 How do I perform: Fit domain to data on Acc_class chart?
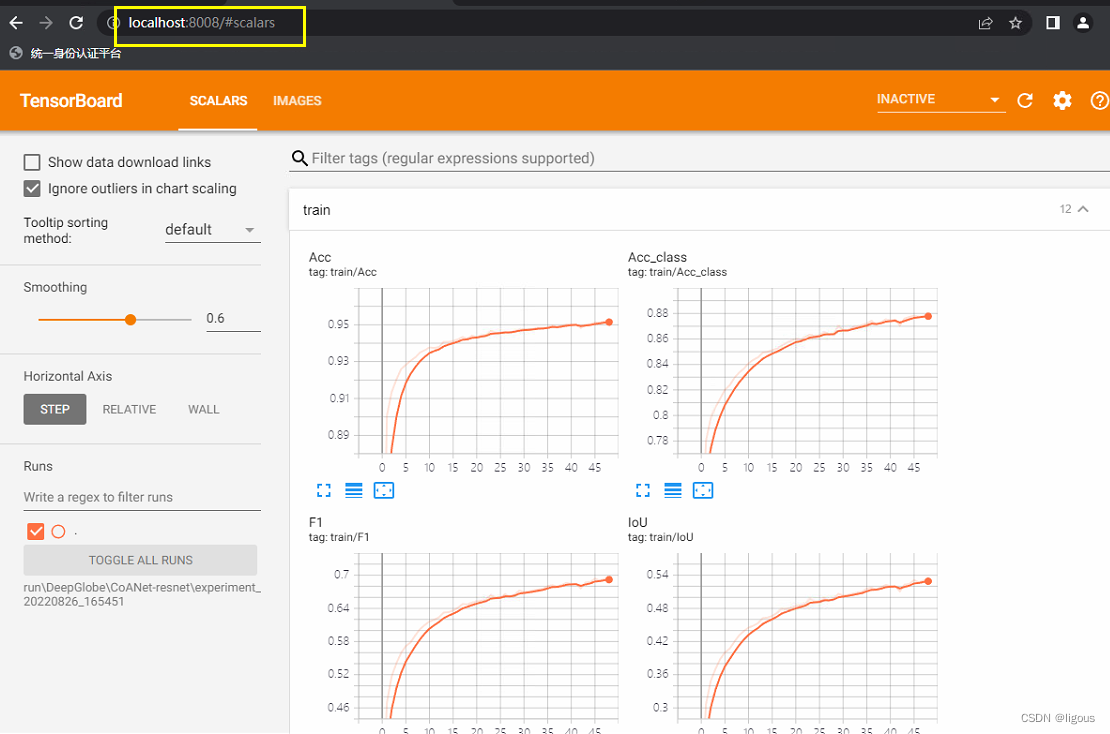703,491
